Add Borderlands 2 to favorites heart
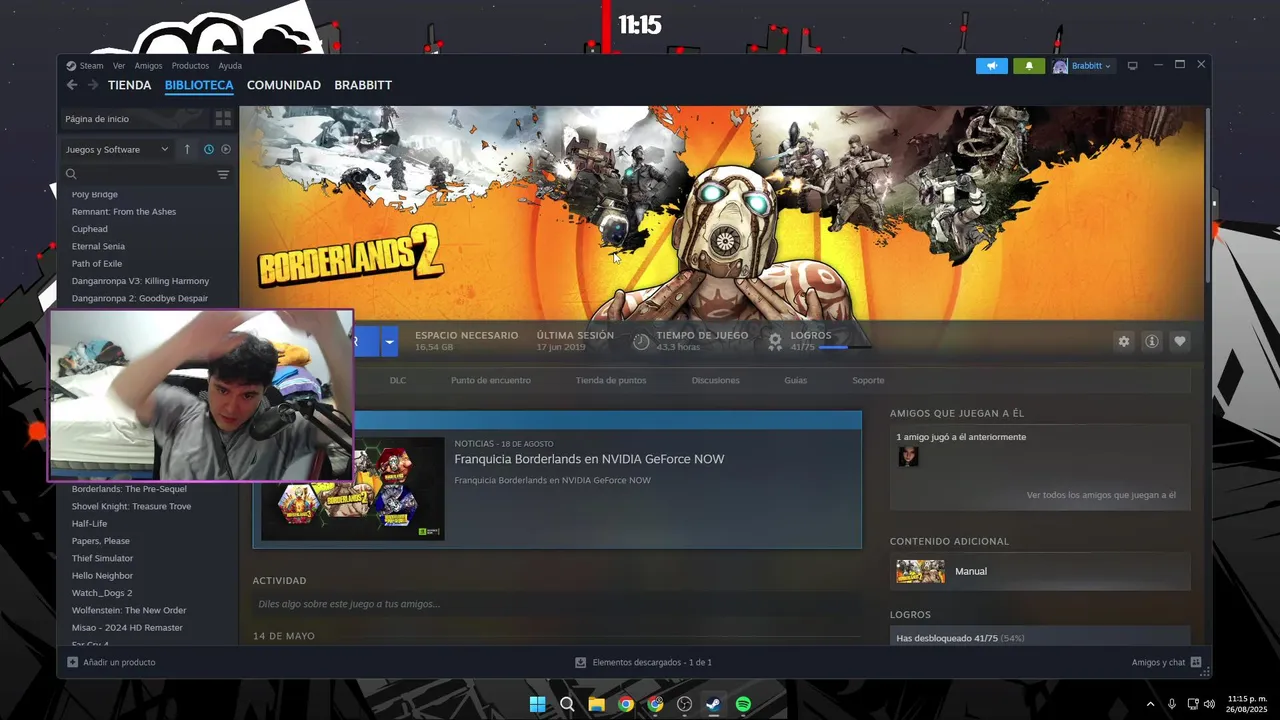1280x720 pixels. 1180,341
